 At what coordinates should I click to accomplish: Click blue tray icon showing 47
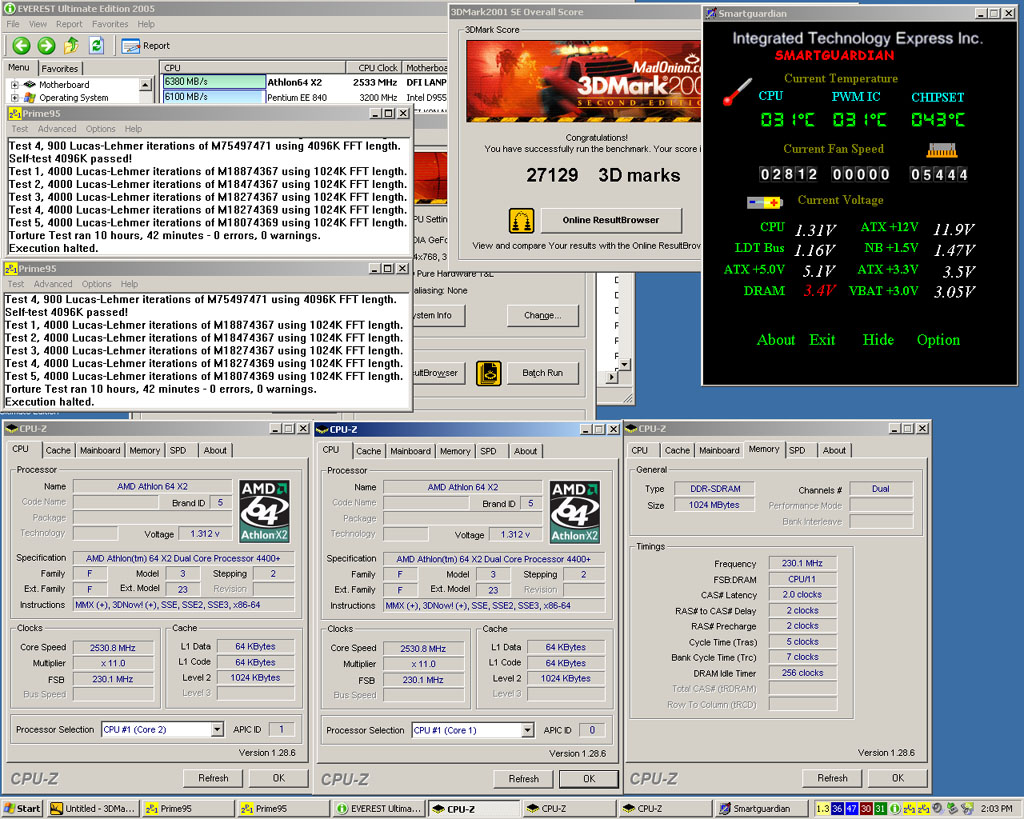pyautogui.click(x=852, y=809)
